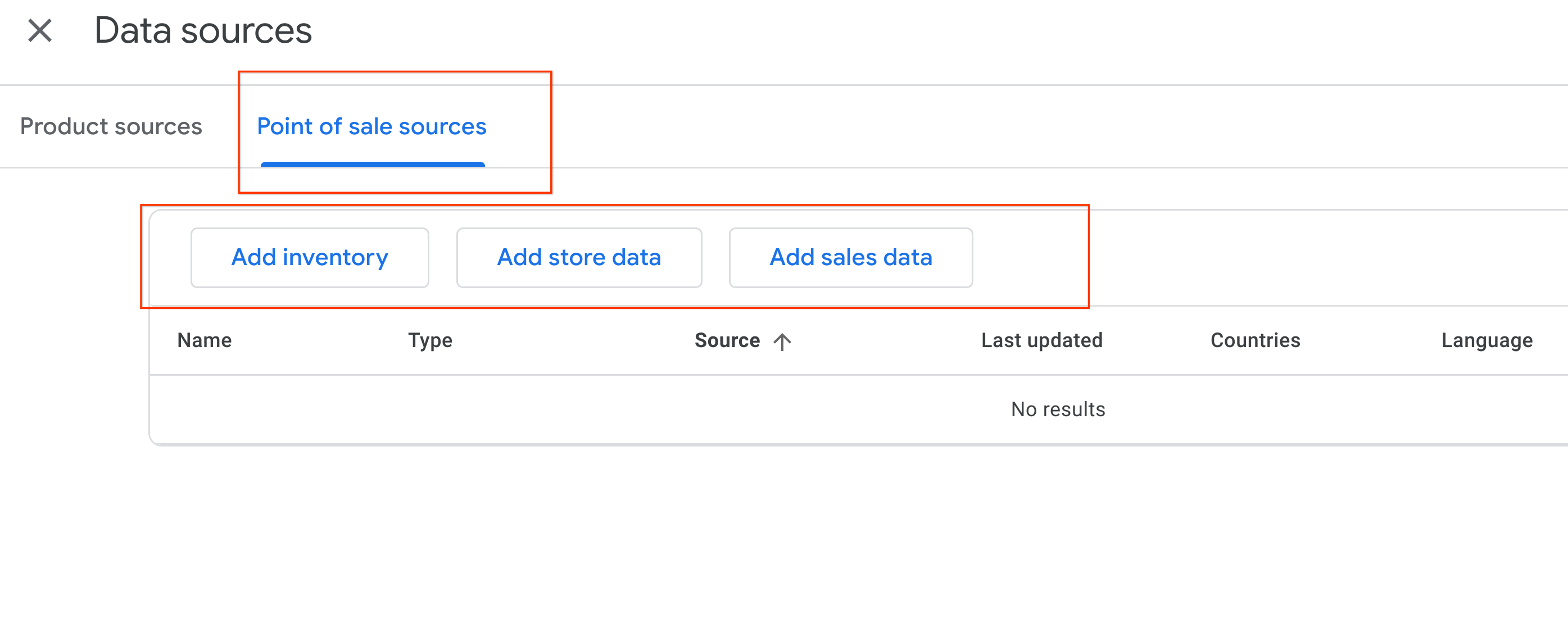
Task: Click the Countries column header
Action: pos(1255,340)
